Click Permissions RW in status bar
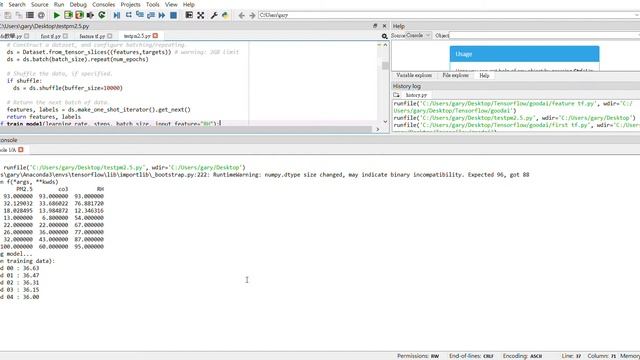Viewport: 640px width, 360px height. pos(418,356)
